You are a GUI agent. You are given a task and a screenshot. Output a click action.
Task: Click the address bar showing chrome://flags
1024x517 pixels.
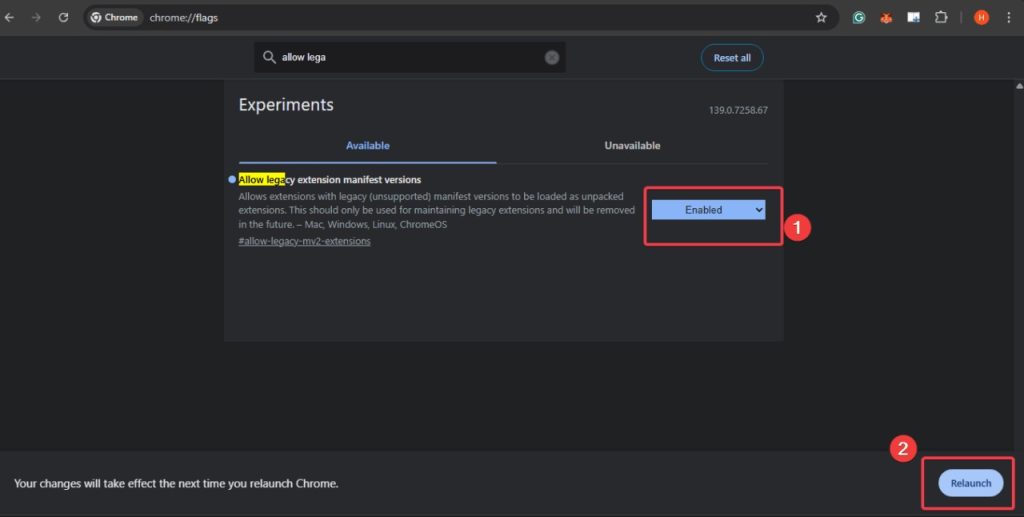coord(450,17)
